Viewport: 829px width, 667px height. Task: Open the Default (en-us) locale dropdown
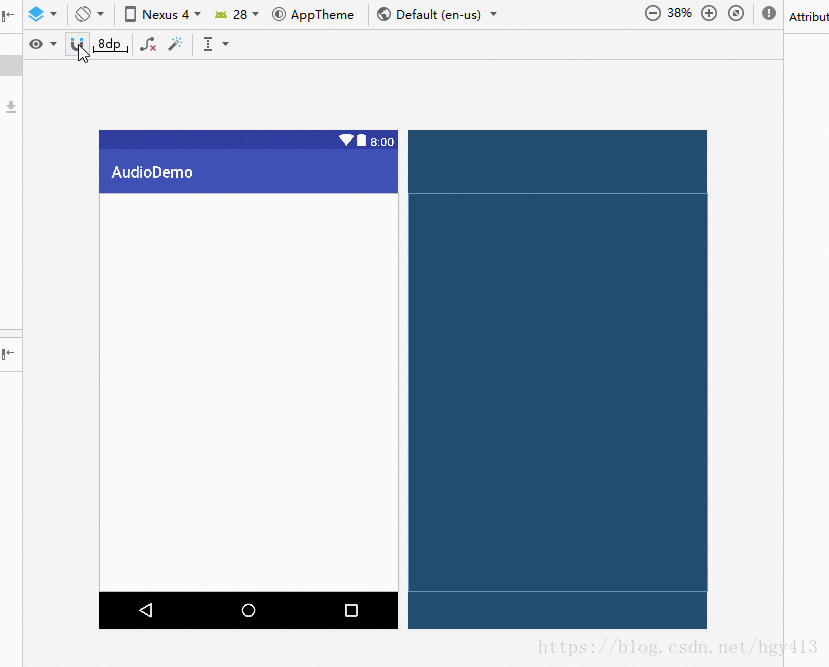coord(437,14)
